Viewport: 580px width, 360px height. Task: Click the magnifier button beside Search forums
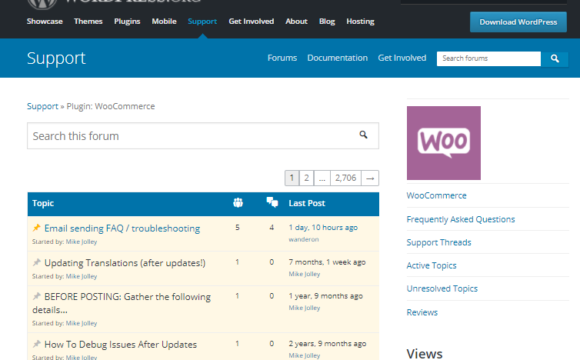point(554,58)
